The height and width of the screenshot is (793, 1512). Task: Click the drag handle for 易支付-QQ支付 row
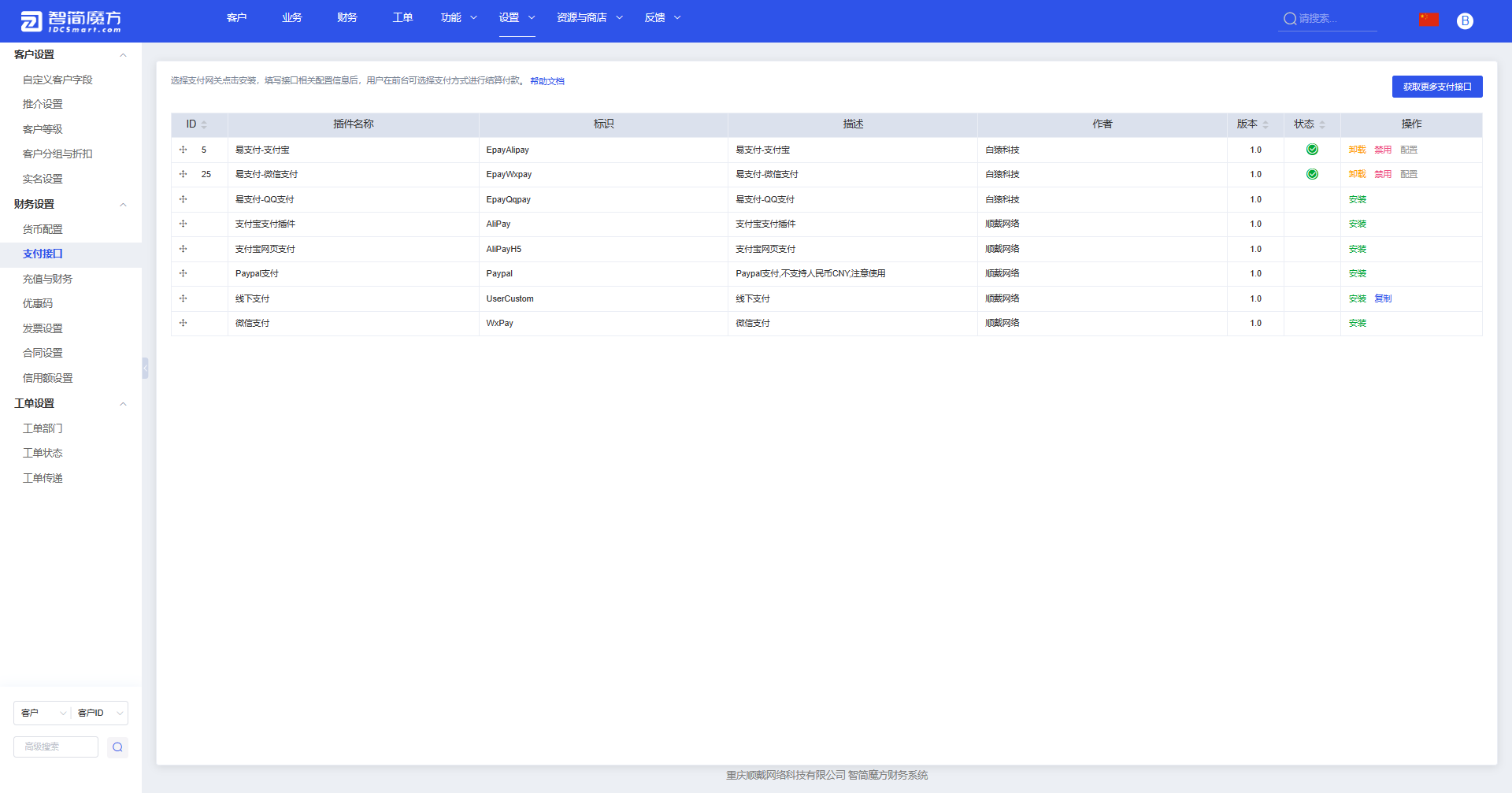[x=183, y=199]
